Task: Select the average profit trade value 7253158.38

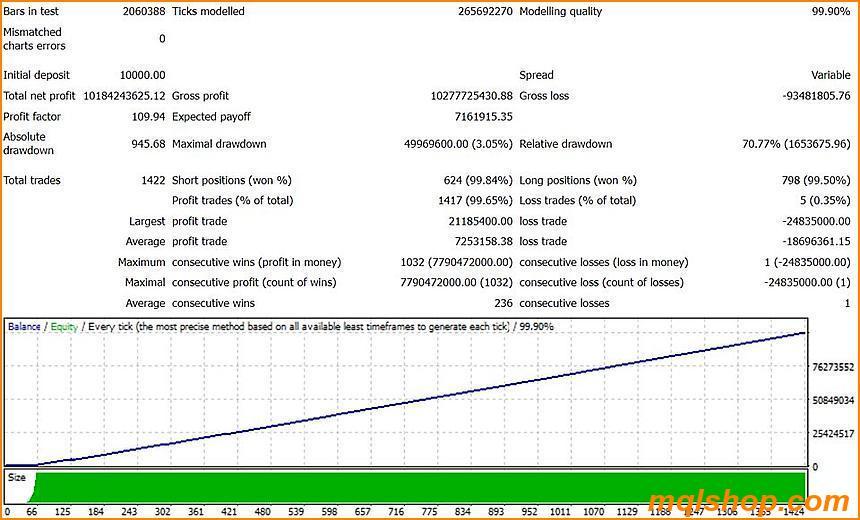Action: [484, 242]
